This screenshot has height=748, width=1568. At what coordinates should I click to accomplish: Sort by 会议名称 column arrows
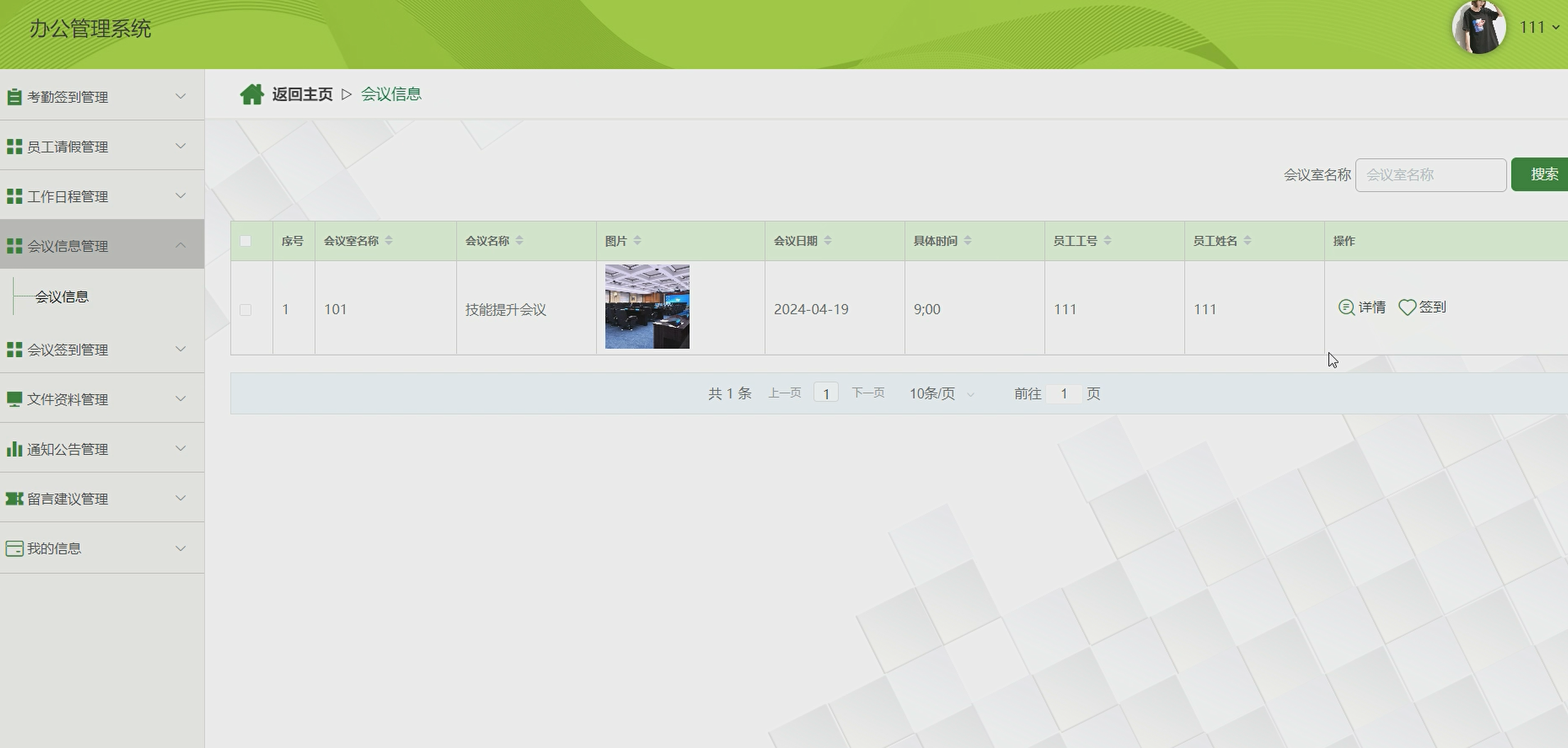(519, 240)
